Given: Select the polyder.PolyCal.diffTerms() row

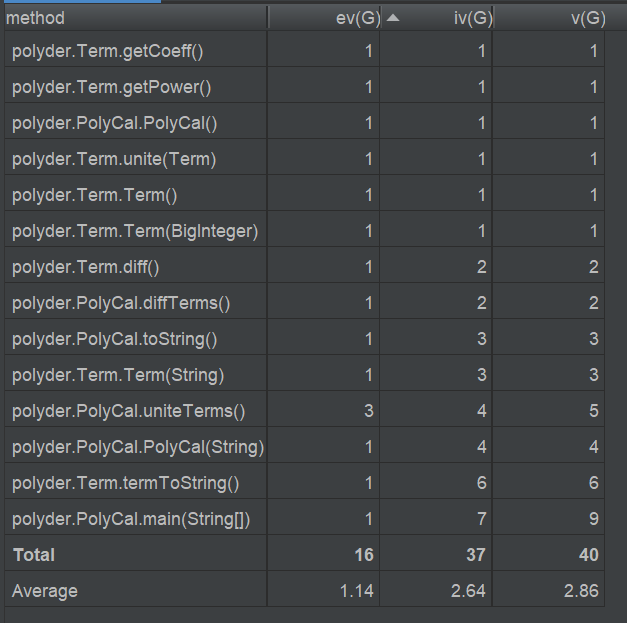Looking at the screenshot, I should coord(304,303).
